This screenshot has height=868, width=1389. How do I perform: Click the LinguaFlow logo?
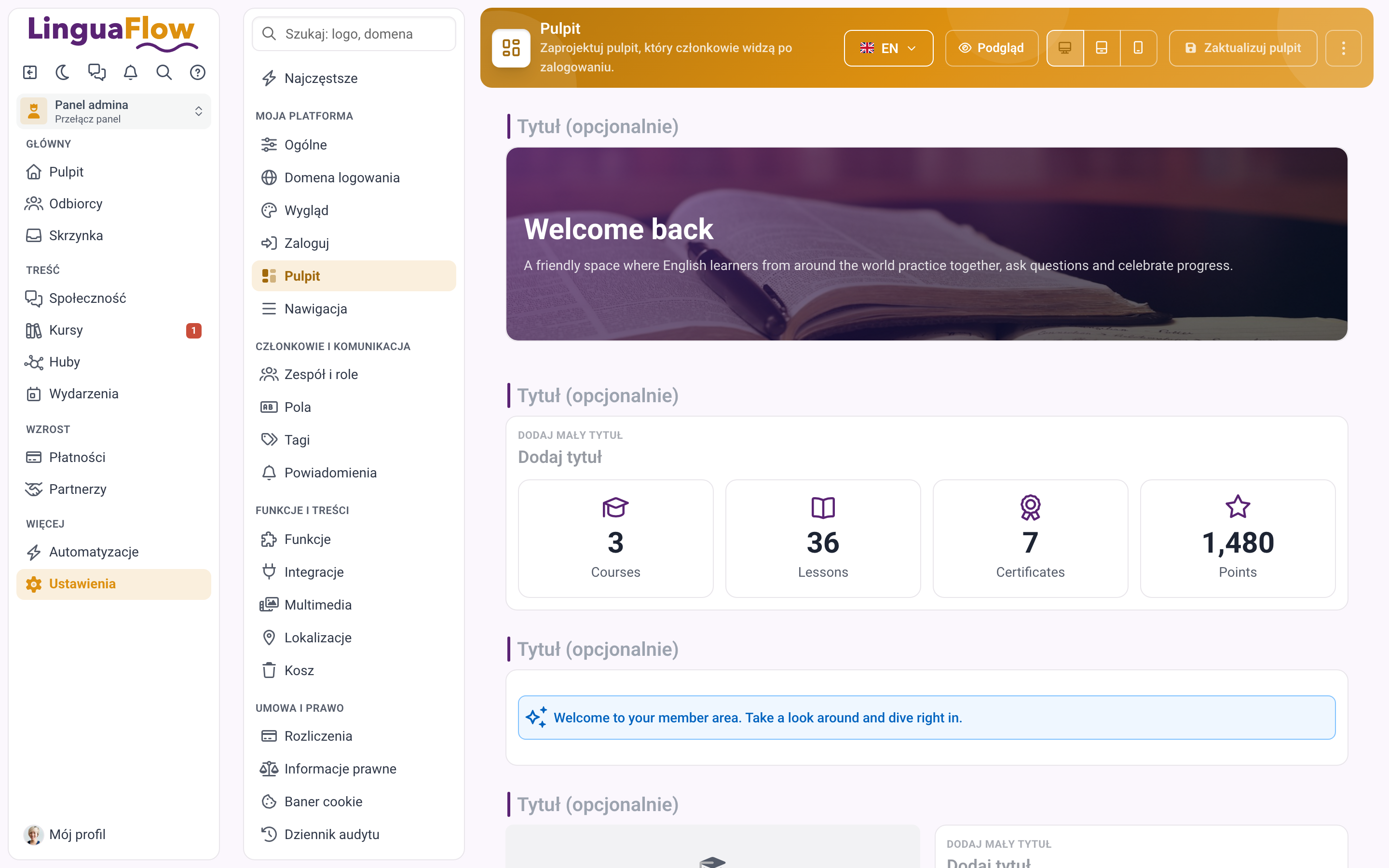click(112, 33)
